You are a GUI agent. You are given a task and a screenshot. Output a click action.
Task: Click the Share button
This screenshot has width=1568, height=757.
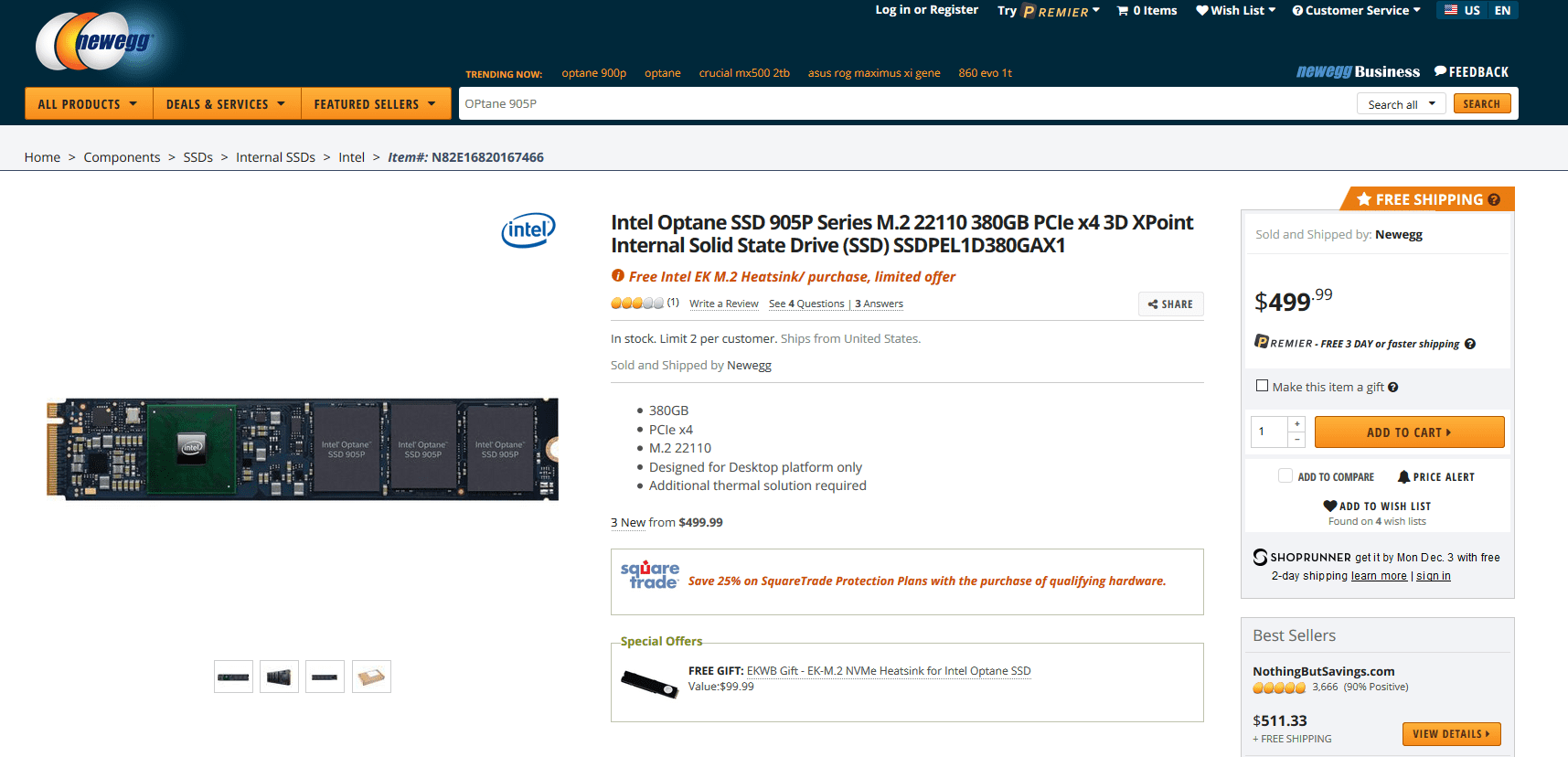[x=1170, y=304]
